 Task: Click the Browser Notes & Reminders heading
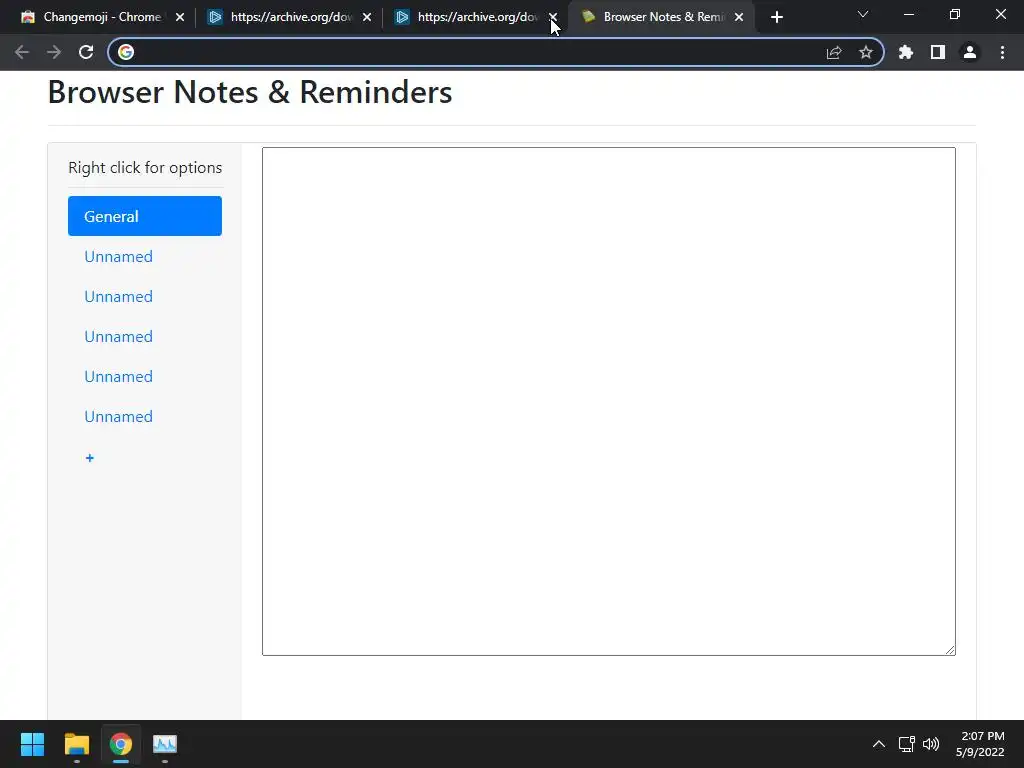click(x=249, y=92)
